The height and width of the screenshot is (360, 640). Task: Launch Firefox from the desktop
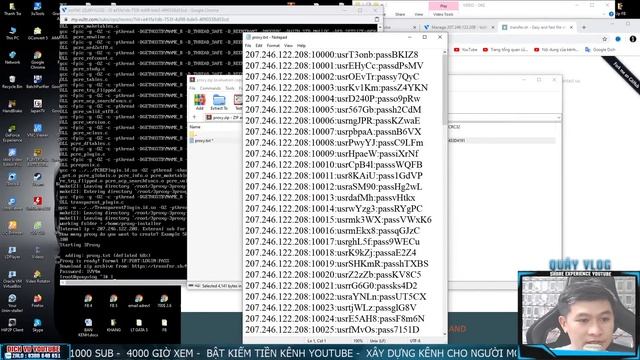click(38, 300)
